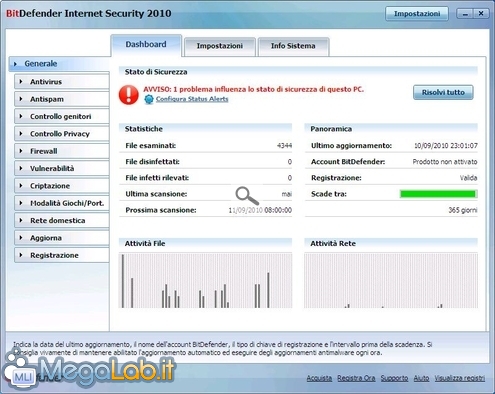Click the File disinfettati row label
Screen dimensions: 495x394
tap(152, 162)
